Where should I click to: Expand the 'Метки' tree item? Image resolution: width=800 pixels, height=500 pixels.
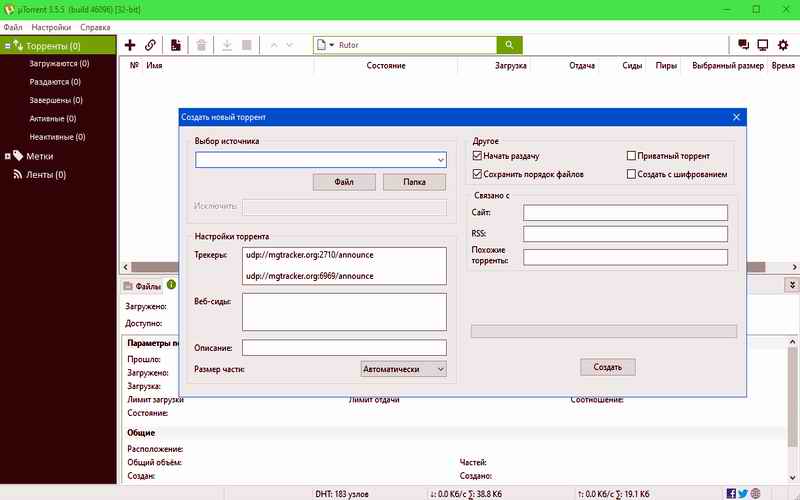click(8, 156)
